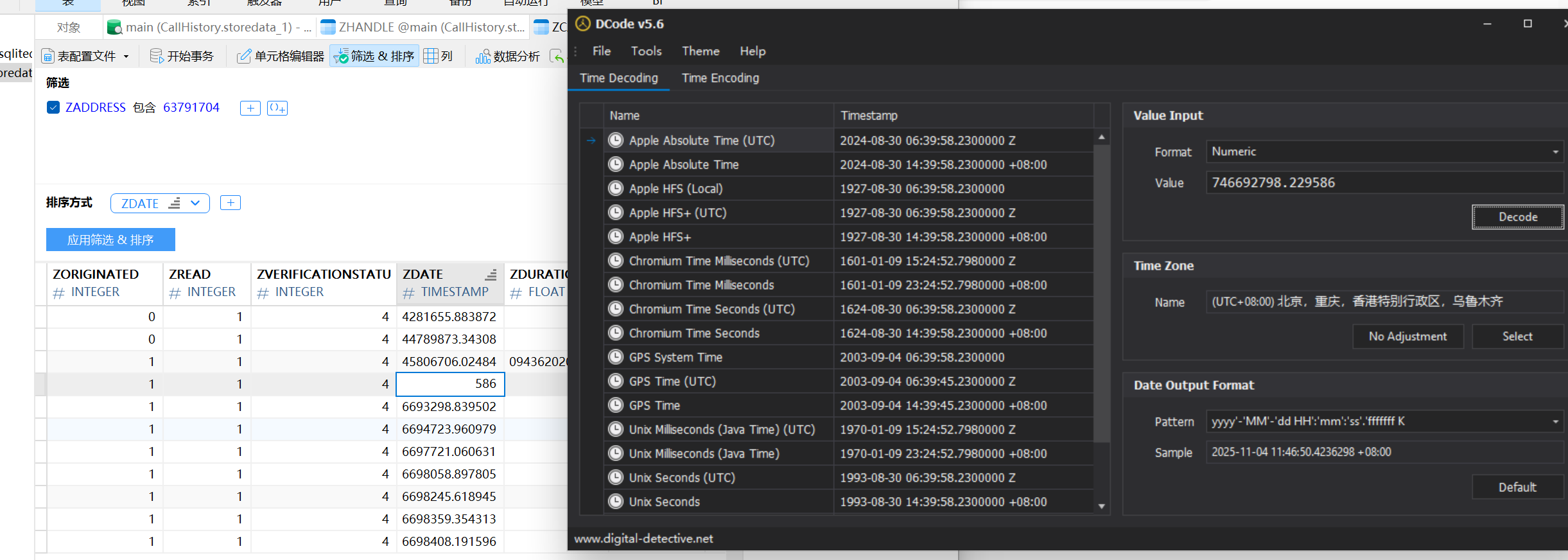Open the Format Numeric dropdown
The height and width of the screenshot is (560, 1568).
click(1555, 152)
